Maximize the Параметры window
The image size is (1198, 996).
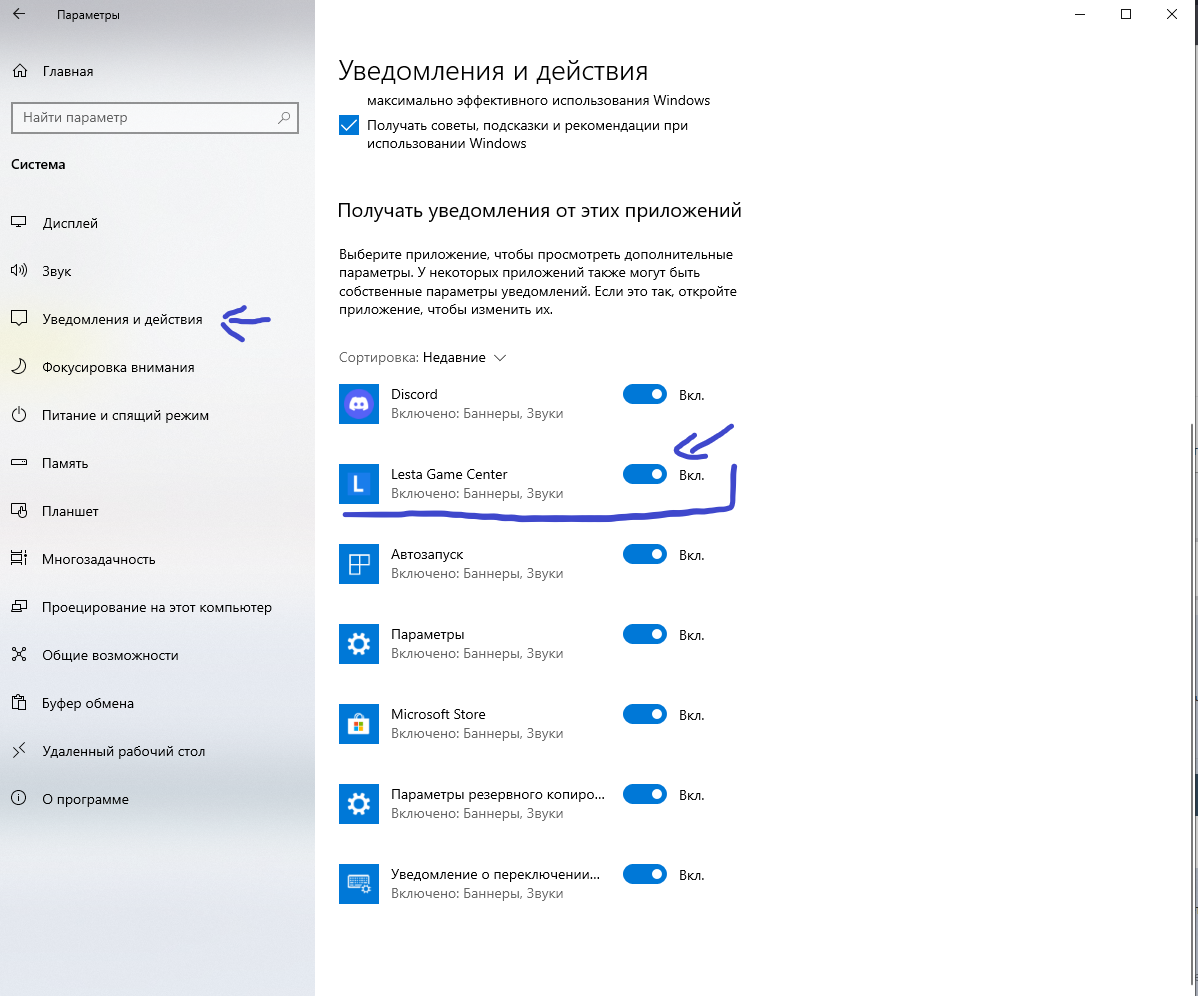pyautogui.click(x=1125, y=14)
